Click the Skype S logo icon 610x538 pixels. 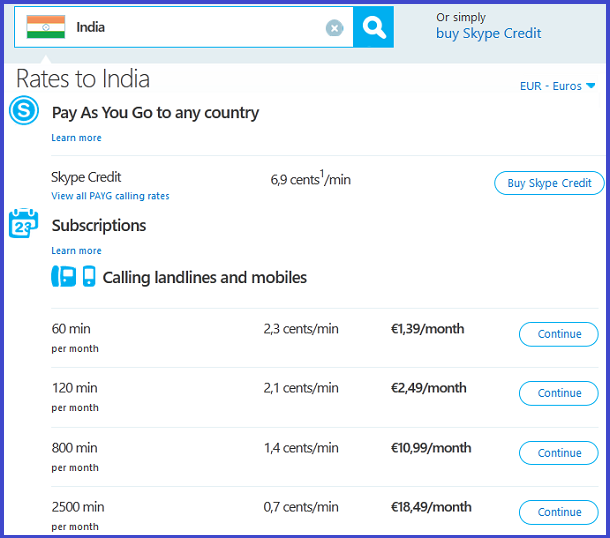[x=24, y=110]
